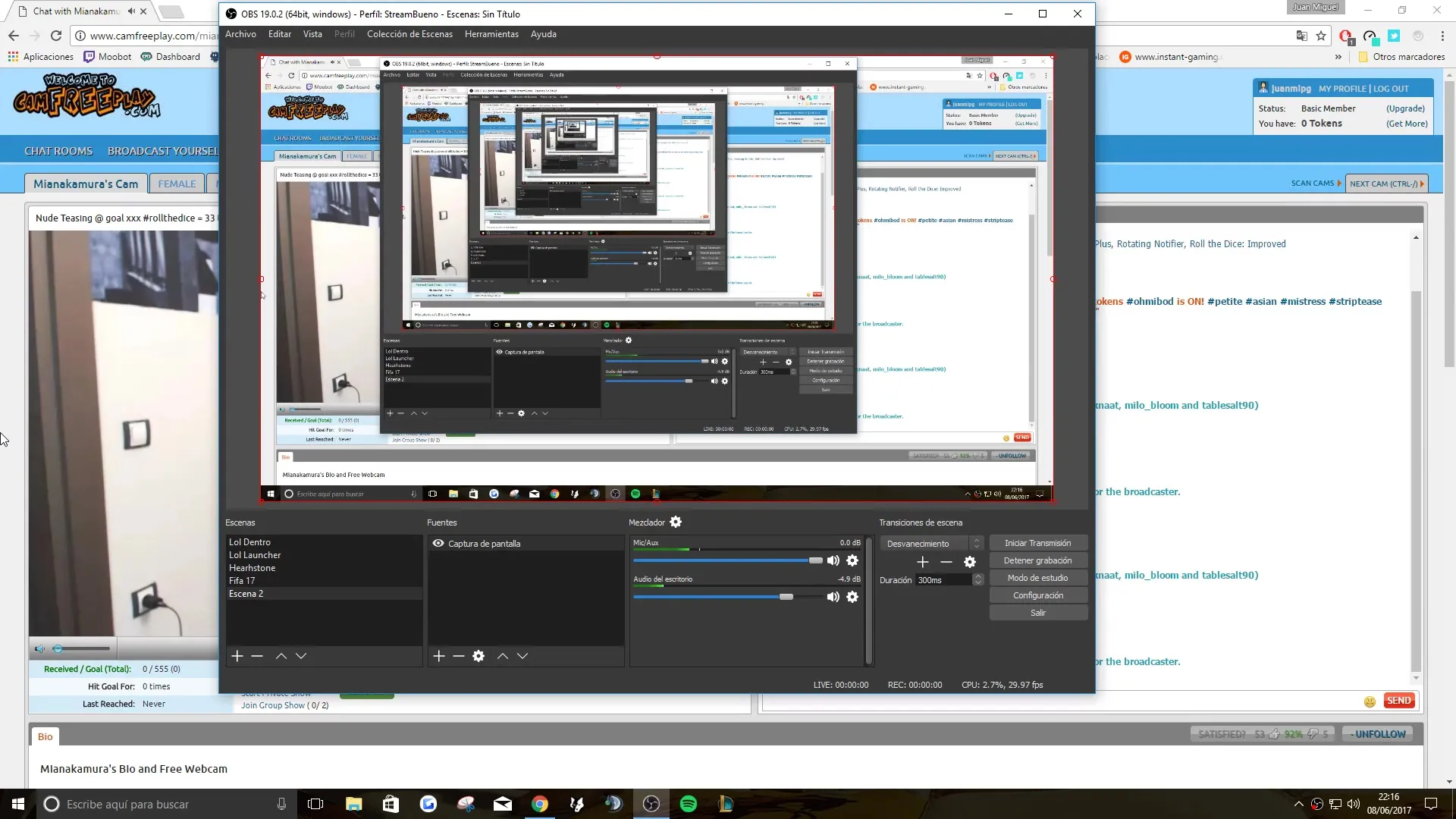The height and width of the screenshot is (819, 1456).
Task: Add a new scene with plus icon
Action: point(237,656)
